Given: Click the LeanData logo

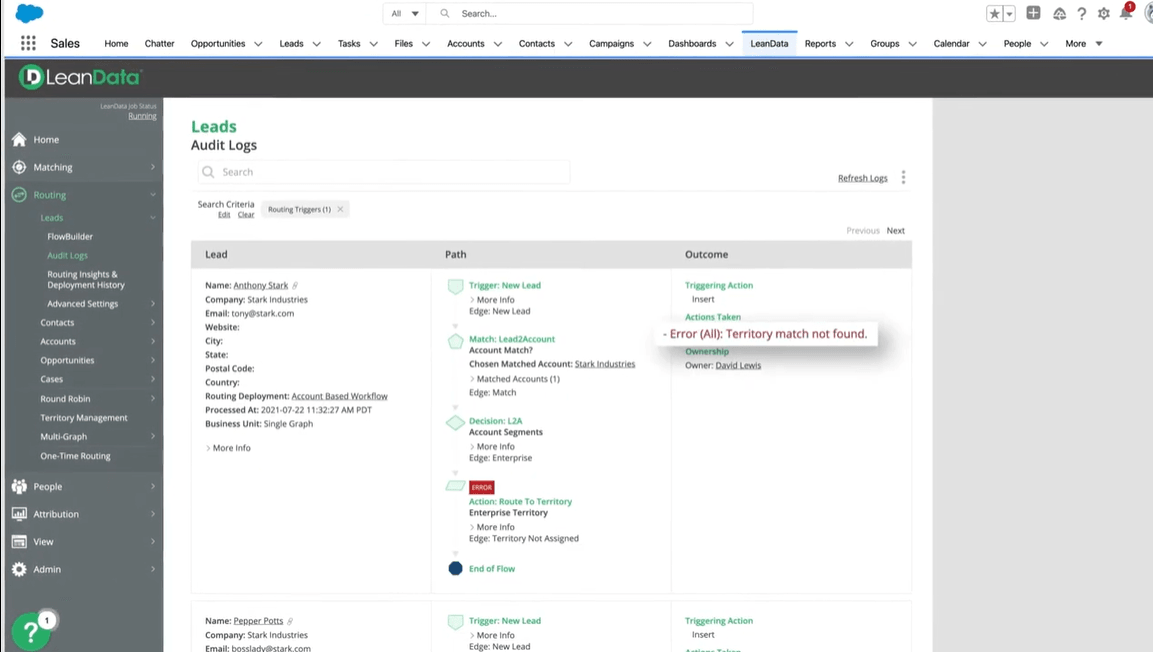Looking at the screenshot, I should tap(80, 77).
